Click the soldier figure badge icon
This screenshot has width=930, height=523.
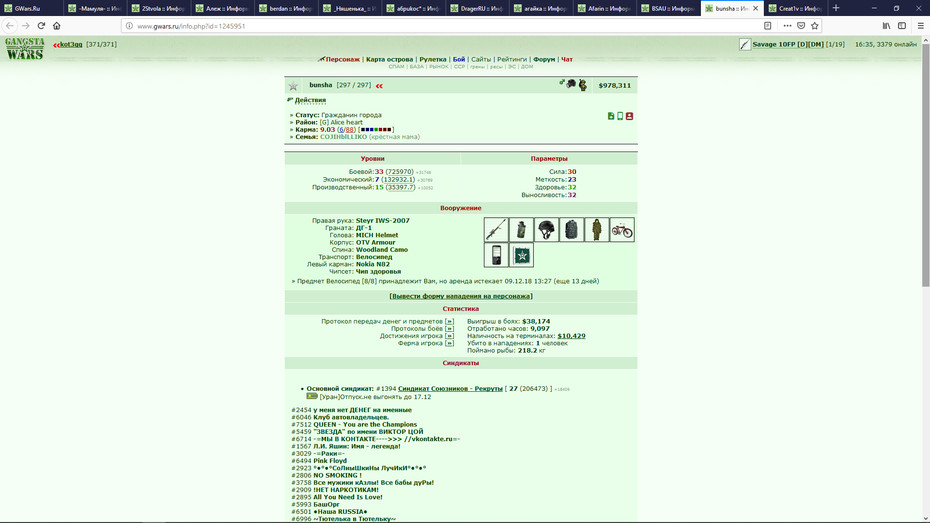583,85
